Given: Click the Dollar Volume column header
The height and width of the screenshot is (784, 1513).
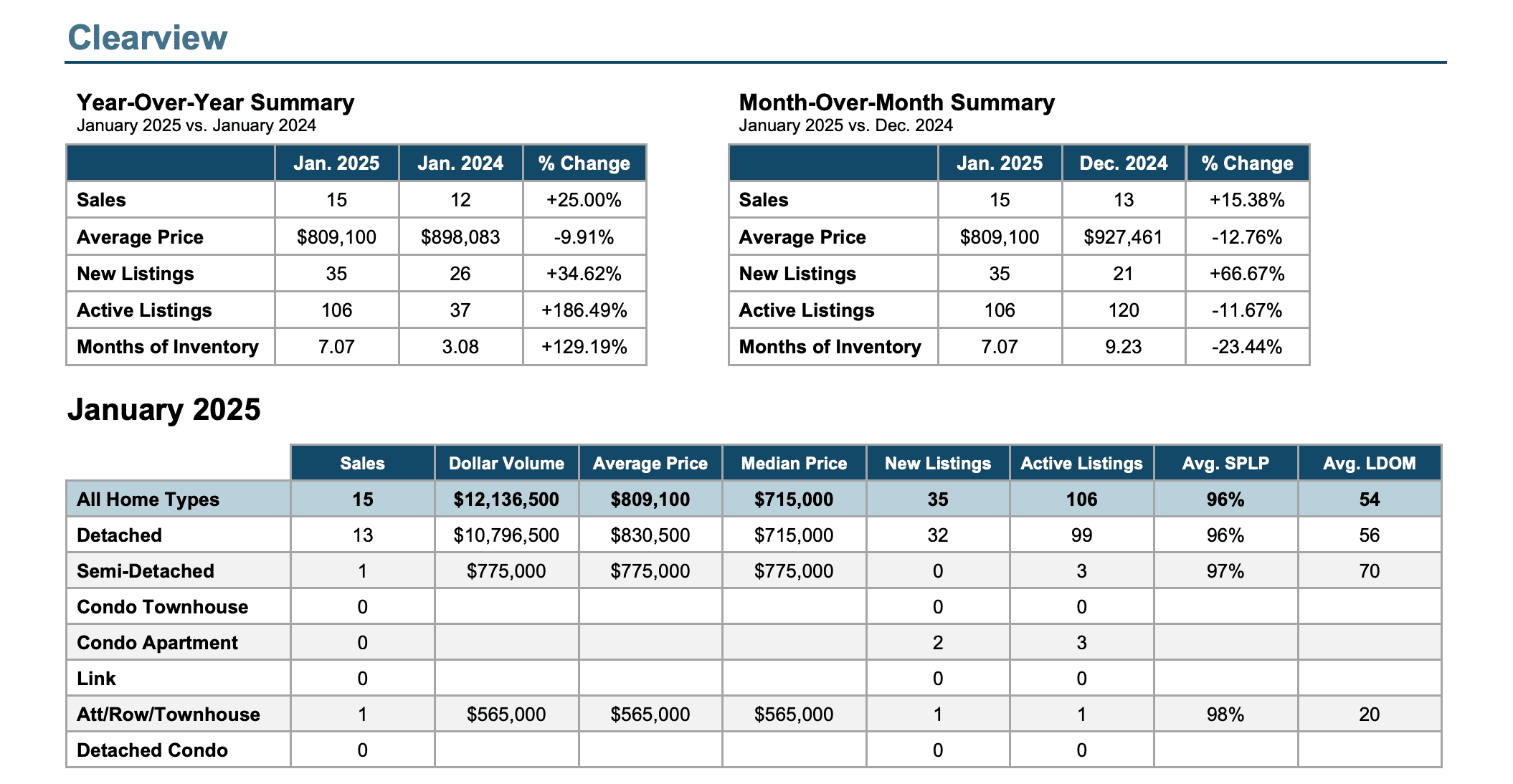Looking at the screenshot, I should coord(506,463).
